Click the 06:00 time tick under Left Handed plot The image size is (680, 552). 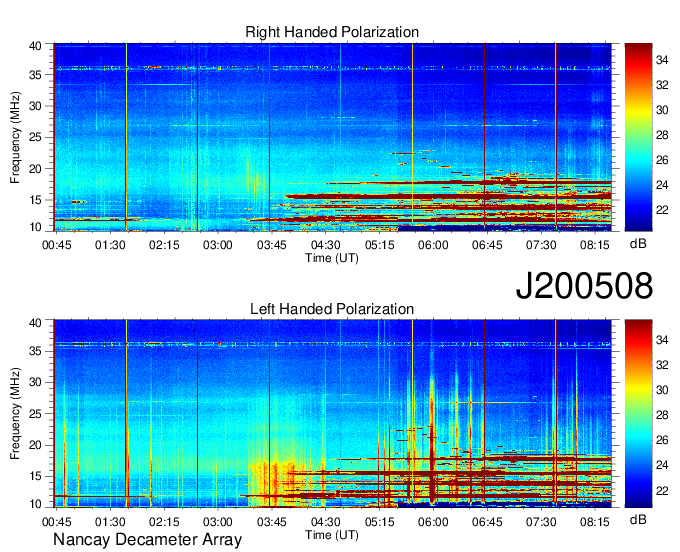point(433,522)
